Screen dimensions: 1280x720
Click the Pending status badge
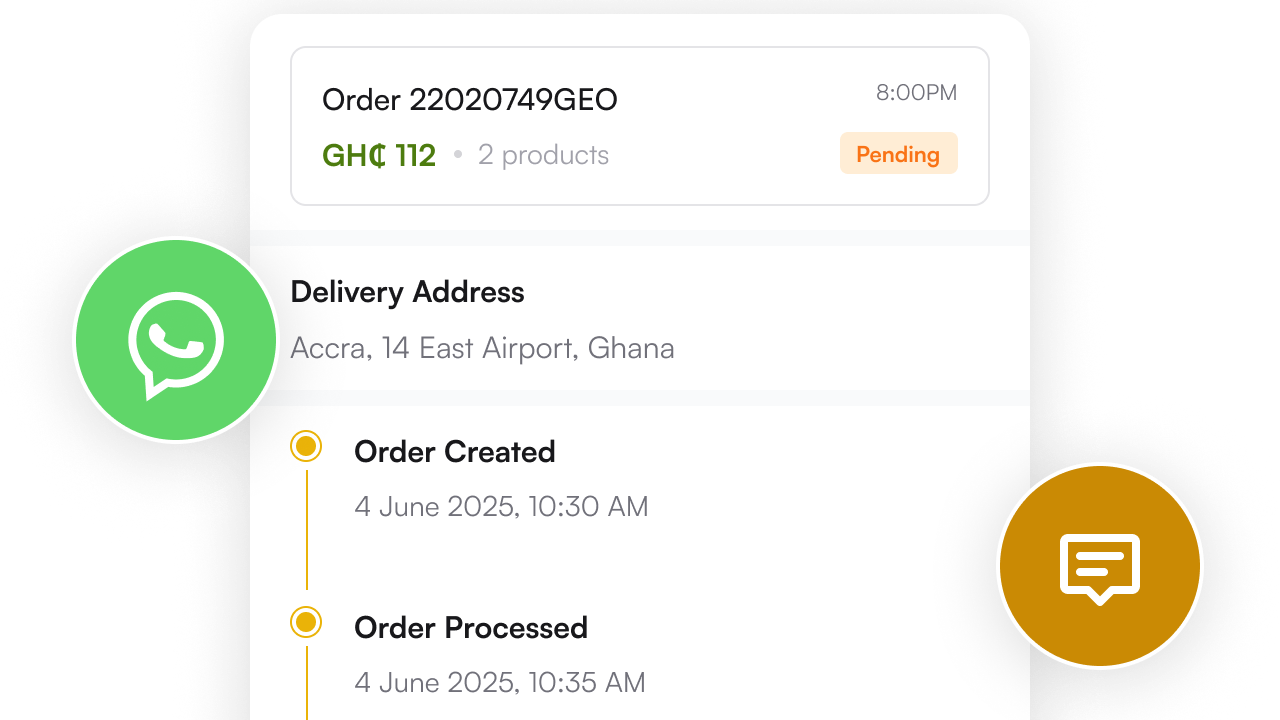coord(898,154)
